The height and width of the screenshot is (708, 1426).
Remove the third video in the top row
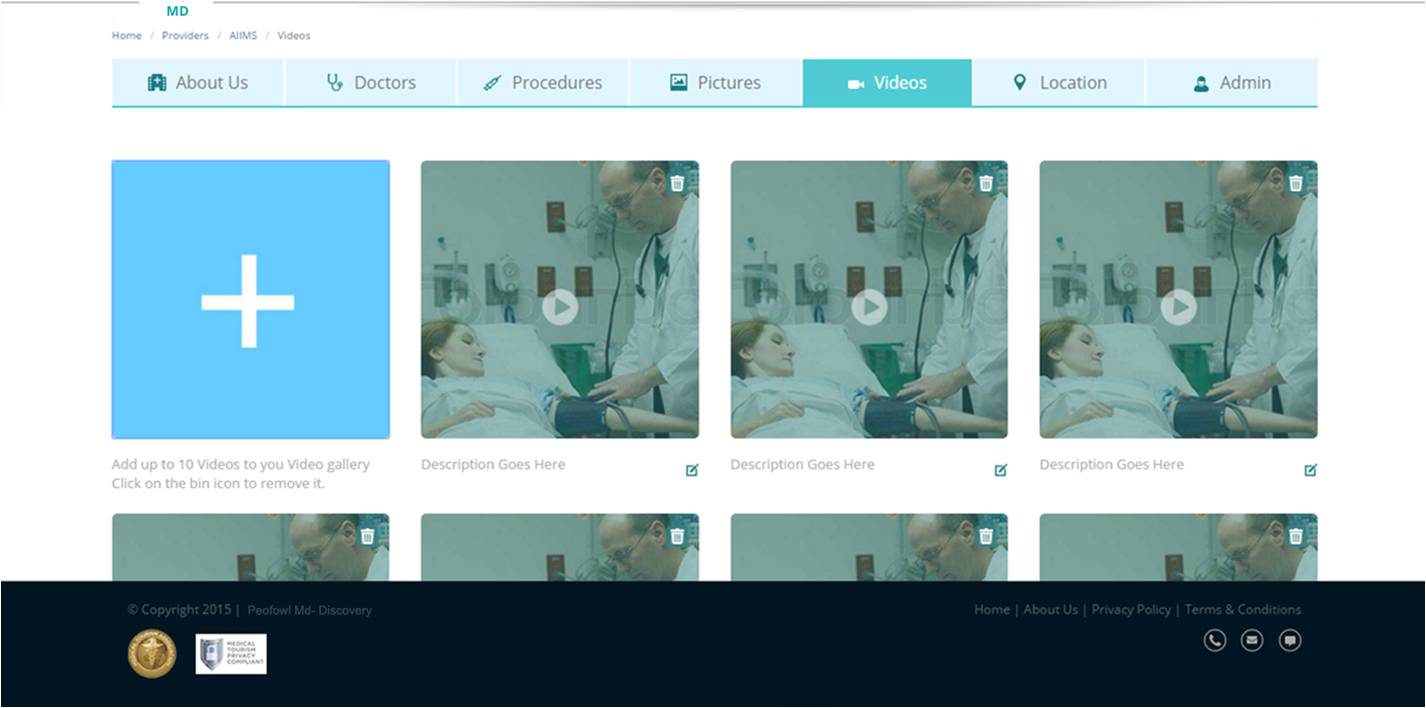(x=1296, y=183)
